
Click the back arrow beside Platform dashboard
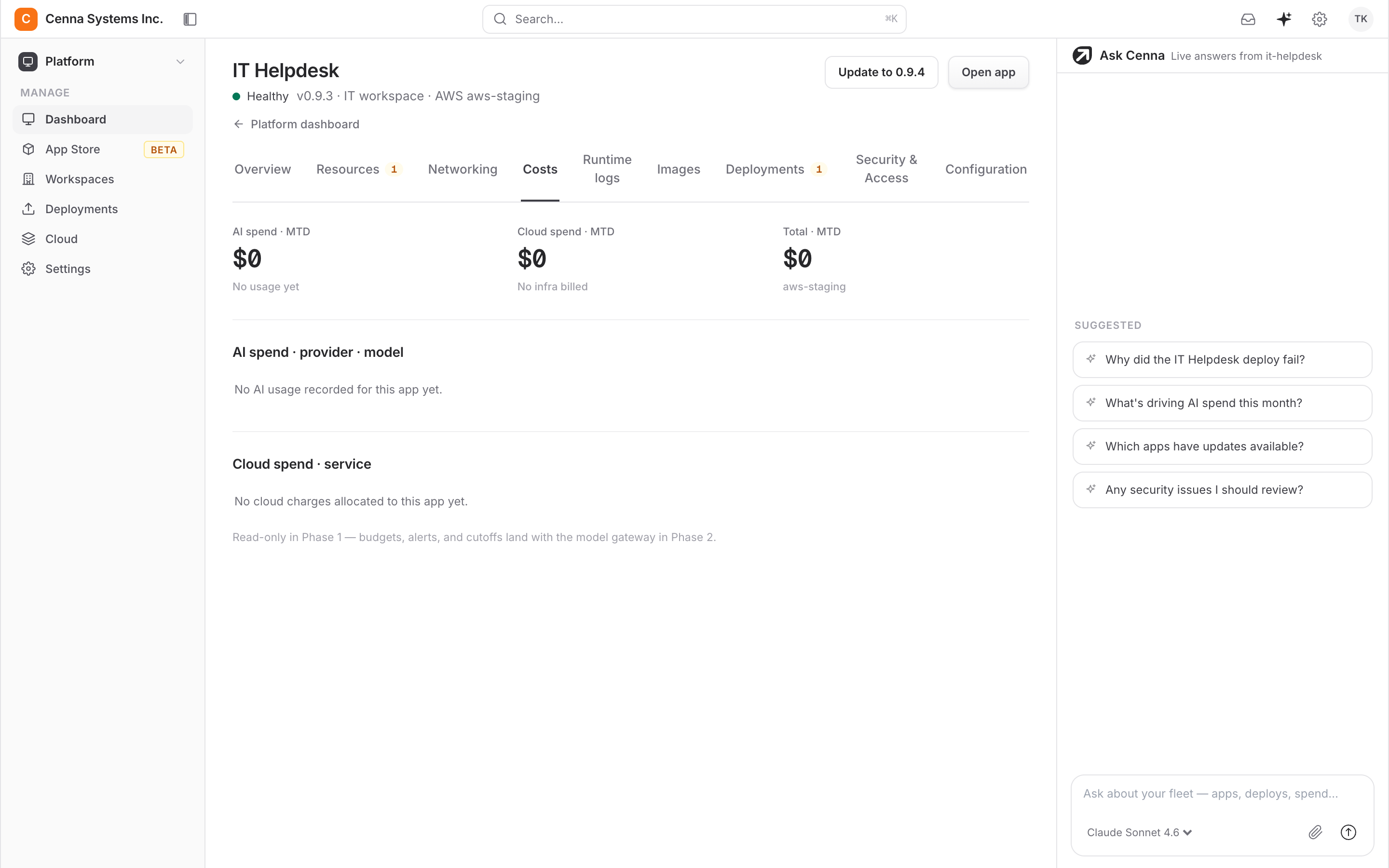(x=239, y=124)
